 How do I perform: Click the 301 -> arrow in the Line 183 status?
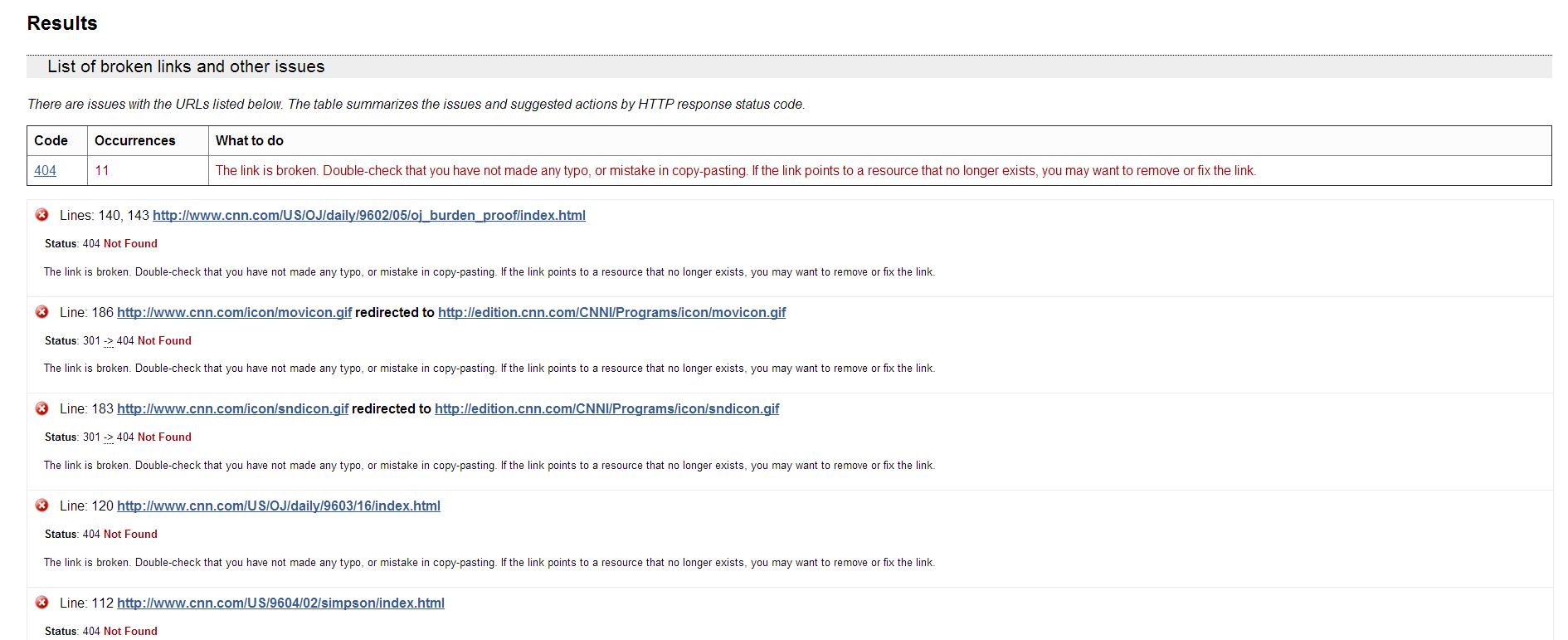click(108, 437)
